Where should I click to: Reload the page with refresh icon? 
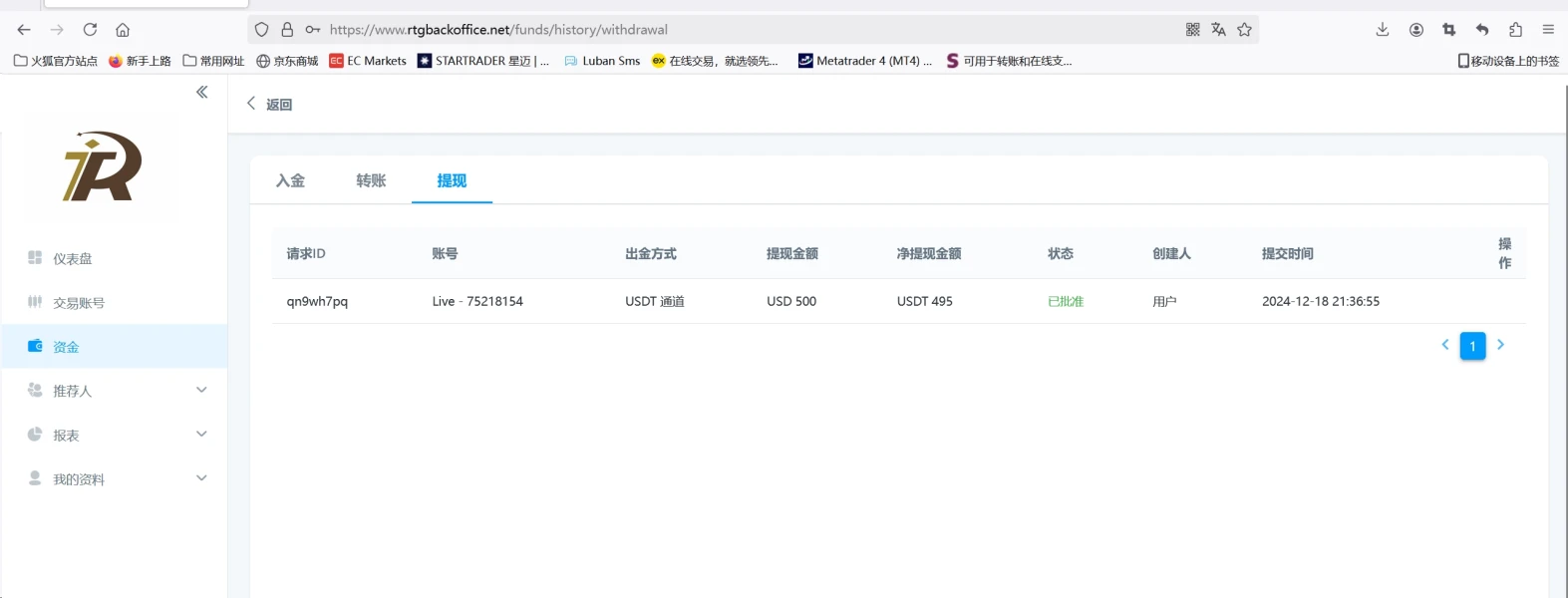(x=90, y=30)
